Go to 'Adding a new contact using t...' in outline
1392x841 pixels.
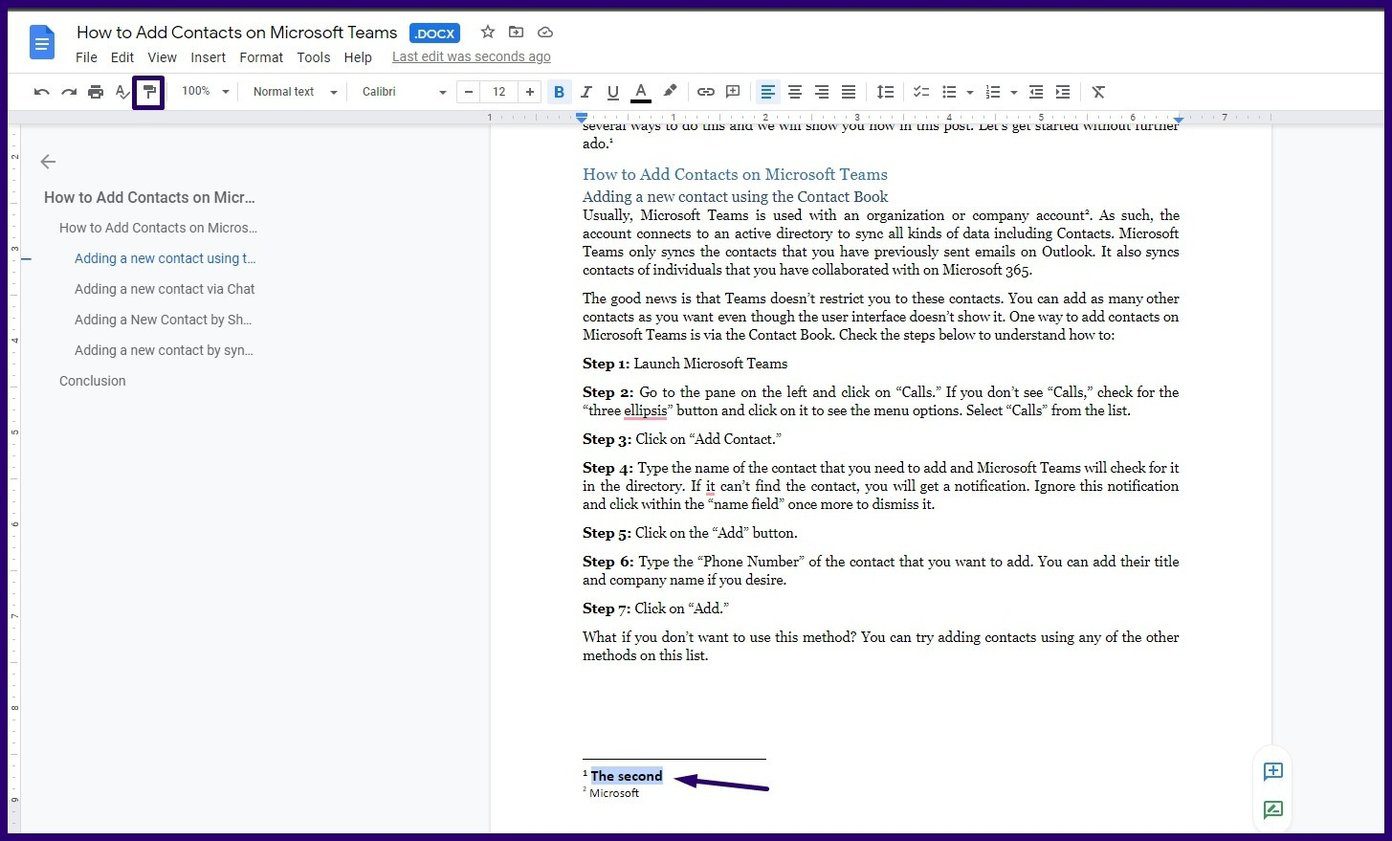pos(165,258)
